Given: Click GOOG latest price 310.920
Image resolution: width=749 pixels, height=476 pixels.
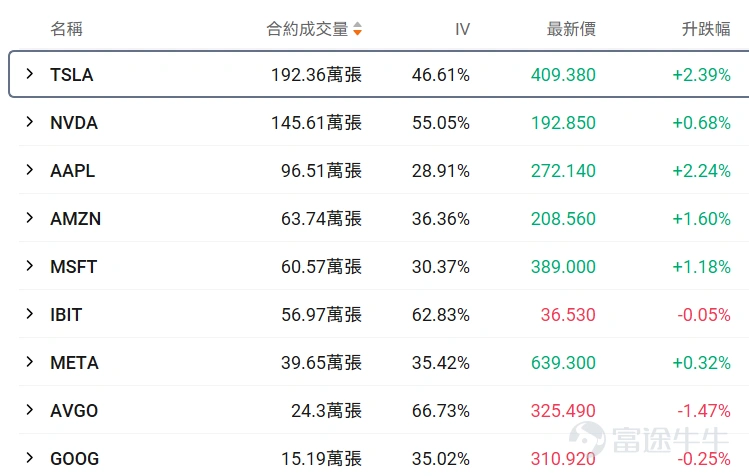Looking at the screenshot, I should [563, 459].
